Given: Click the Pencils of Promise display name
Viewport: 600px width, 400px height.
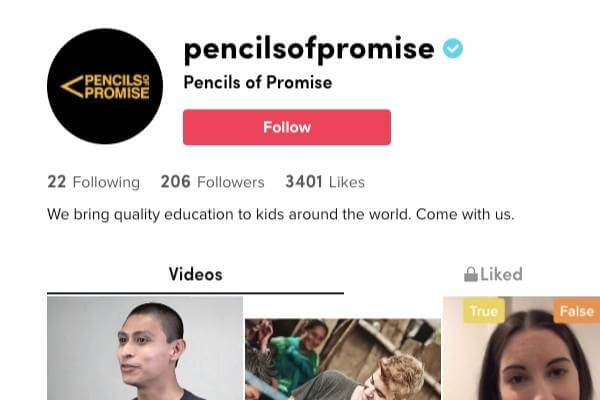Looking at the screenshot, I should [x=258, y=82].
